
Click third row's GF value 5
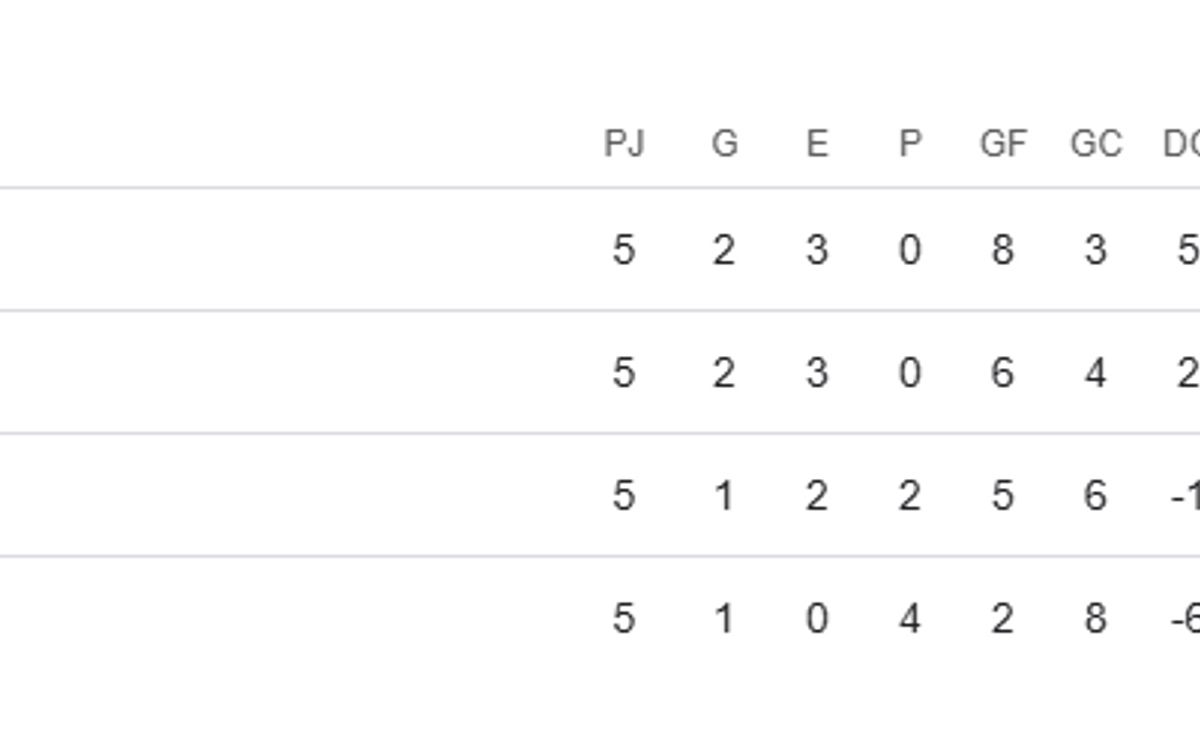[x=1003, y=496]
